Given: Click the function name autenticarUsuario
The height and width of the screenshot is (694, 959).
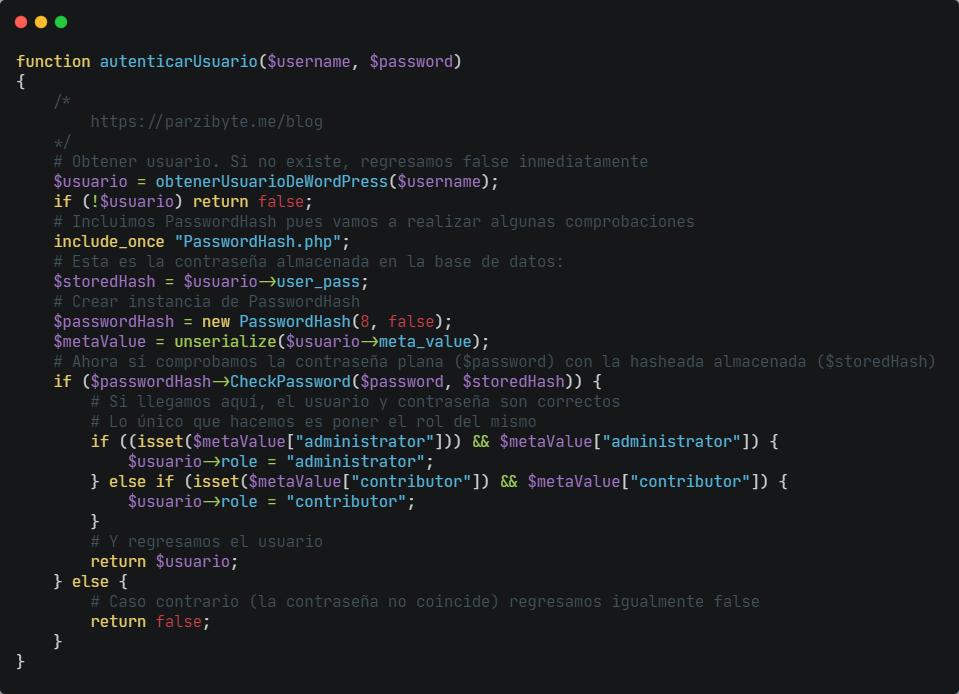Looking at the screenshot, I should click(179, 61).
